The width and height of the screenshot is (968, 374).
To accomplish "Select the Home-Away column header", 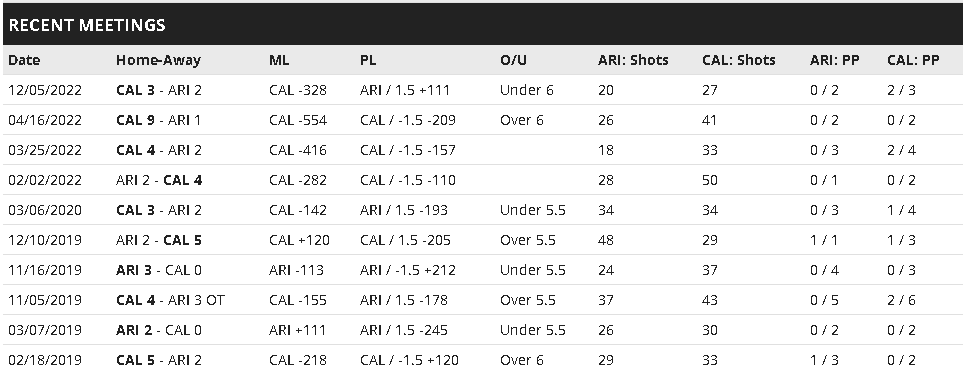I will [x=158, y=60].
